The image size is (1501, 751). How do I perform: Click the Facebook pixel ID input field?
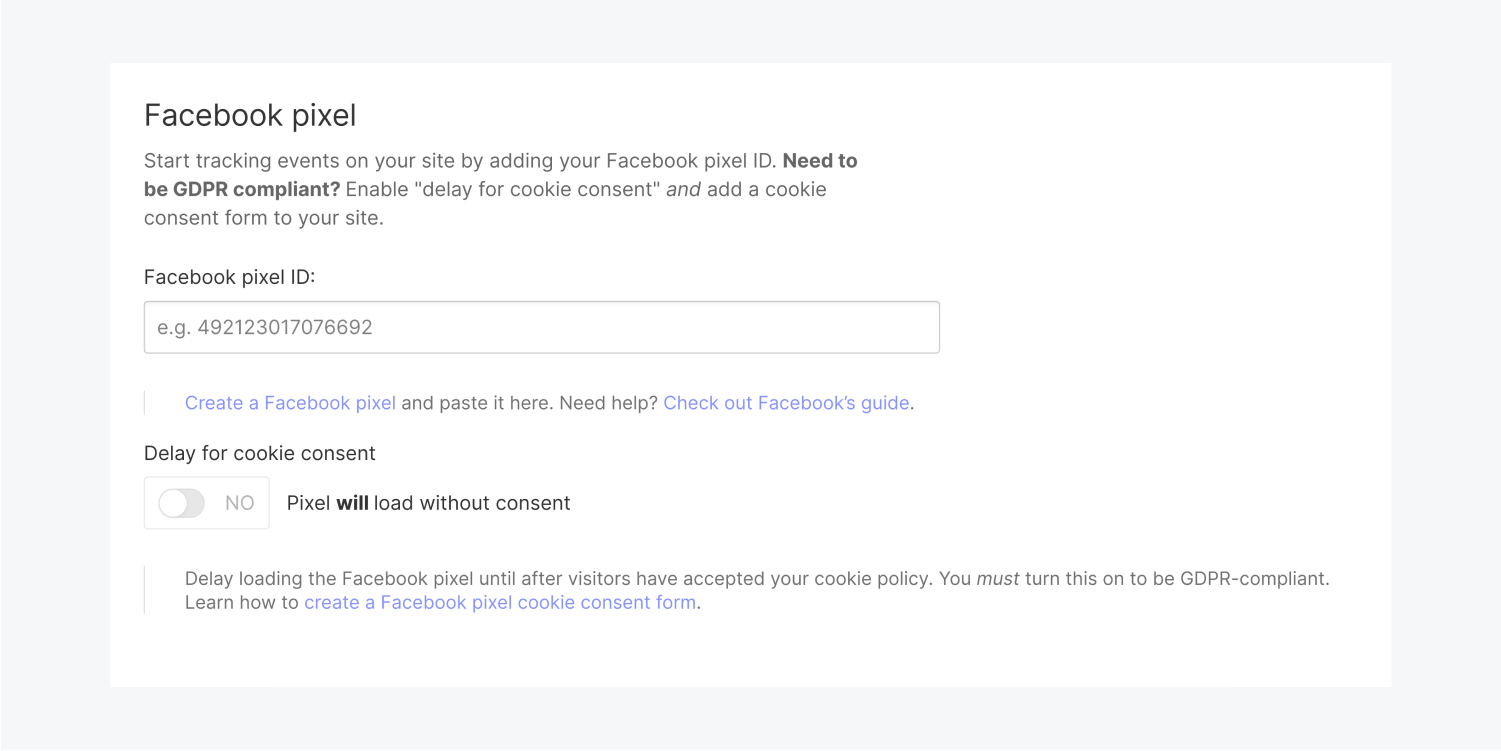click(x=541, y=327)
